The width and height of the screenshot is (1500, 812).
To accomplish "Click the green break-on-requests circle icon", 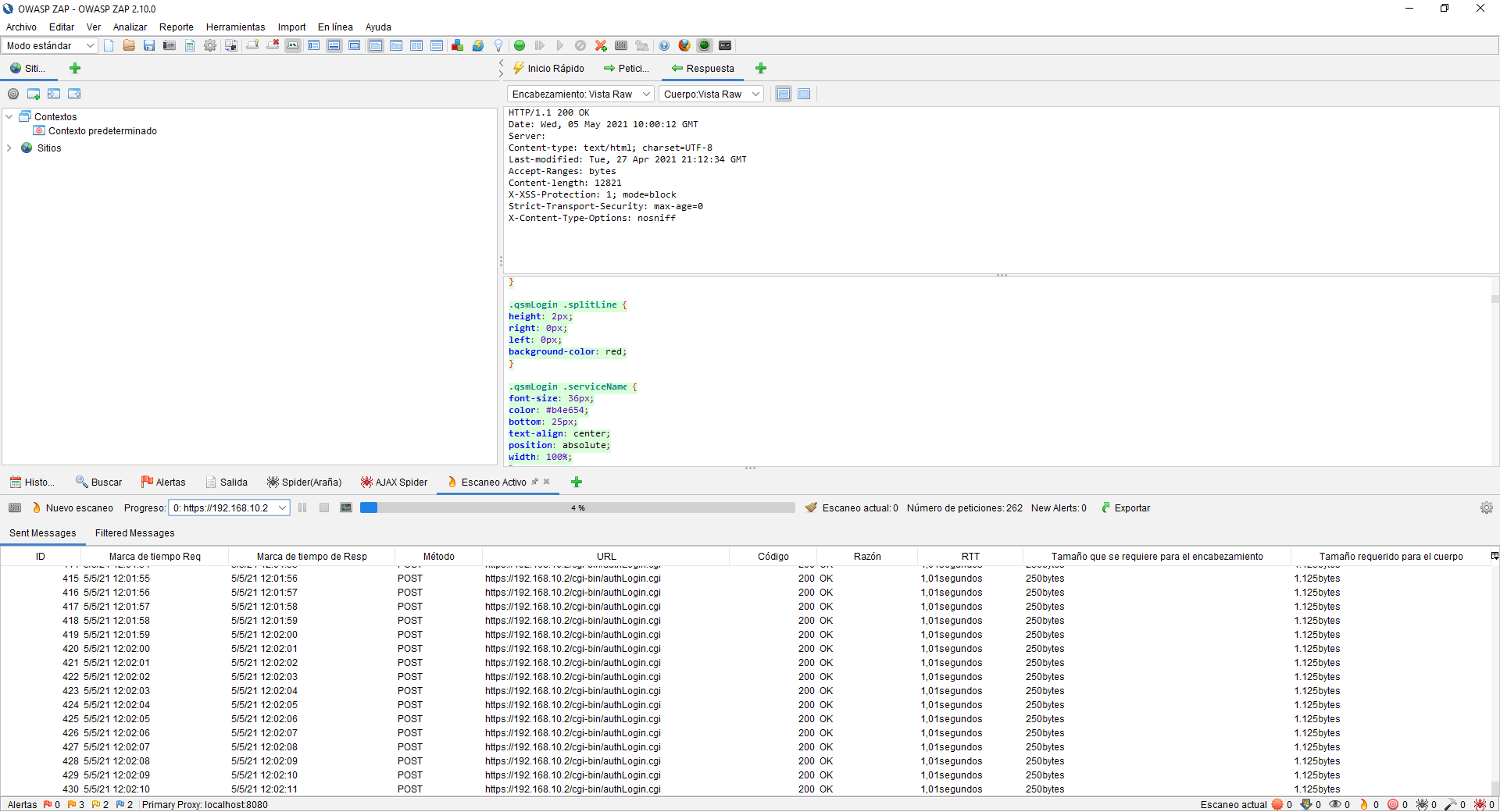I will tap(520, 45).
